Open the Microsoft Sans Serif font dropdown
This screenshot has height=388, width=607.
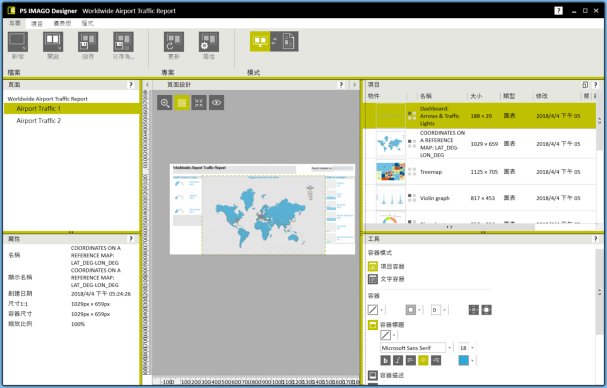pyautogui.click(x=416, y=348)
